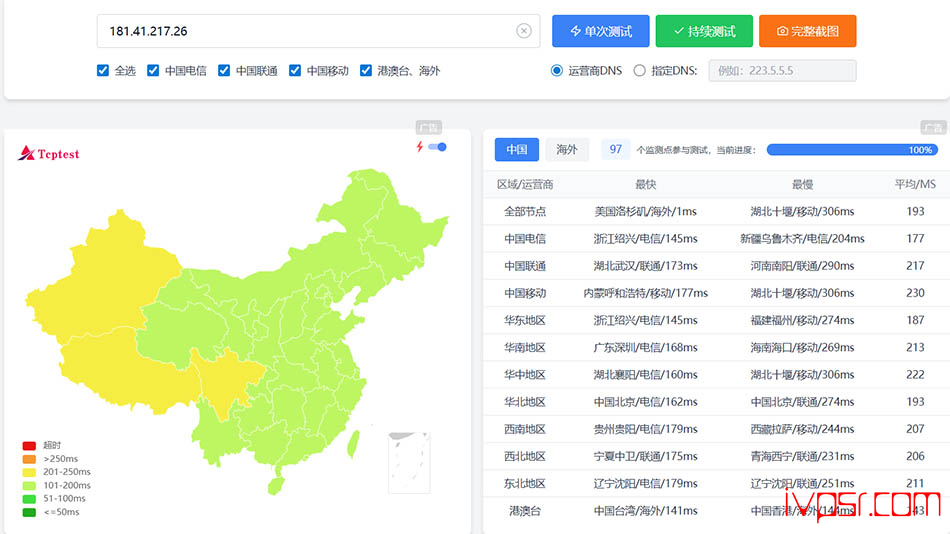
Task: Click the 区域/运营商 column header
Action: (x=525, y=184)
